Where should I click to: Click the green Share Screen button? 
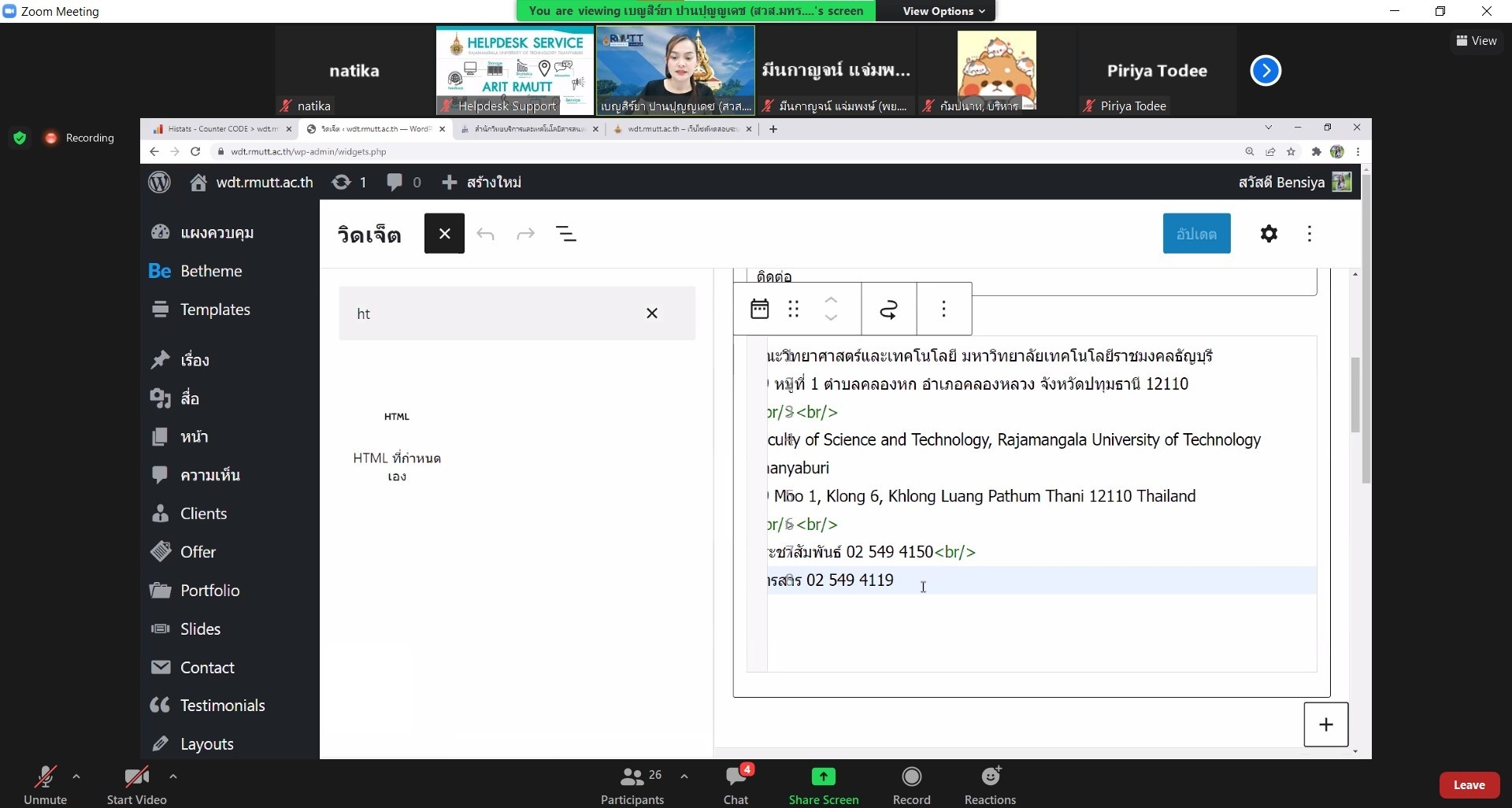click(824, 786)
